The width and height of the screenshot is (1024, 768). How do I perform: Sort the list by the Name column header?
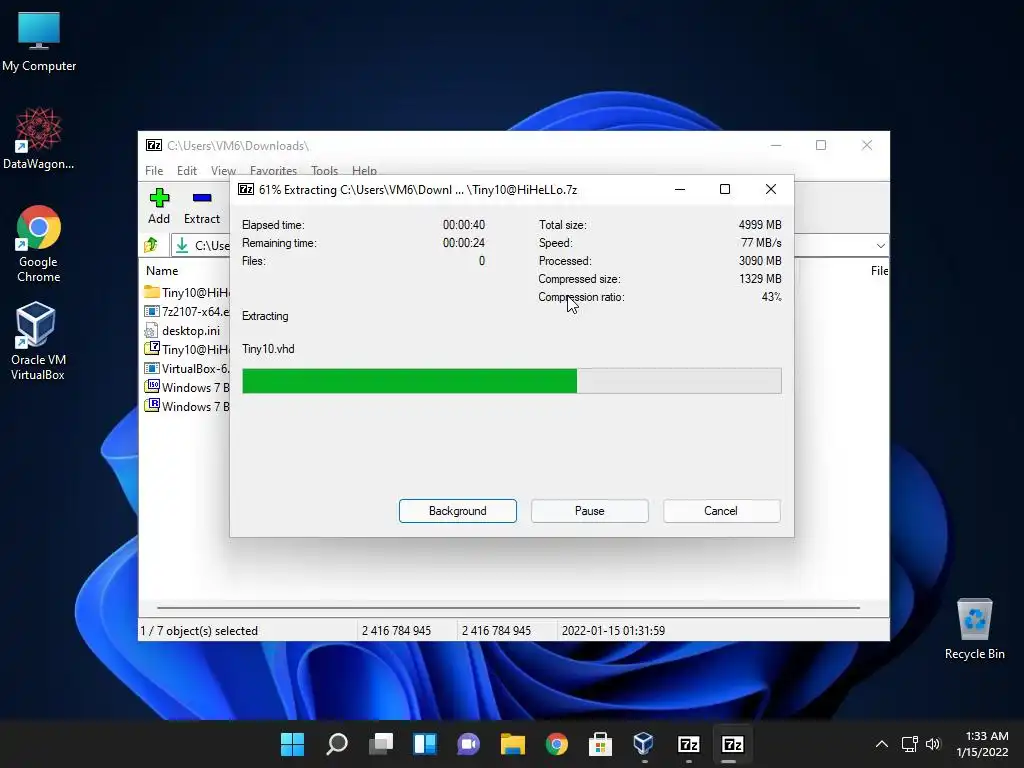162,270
